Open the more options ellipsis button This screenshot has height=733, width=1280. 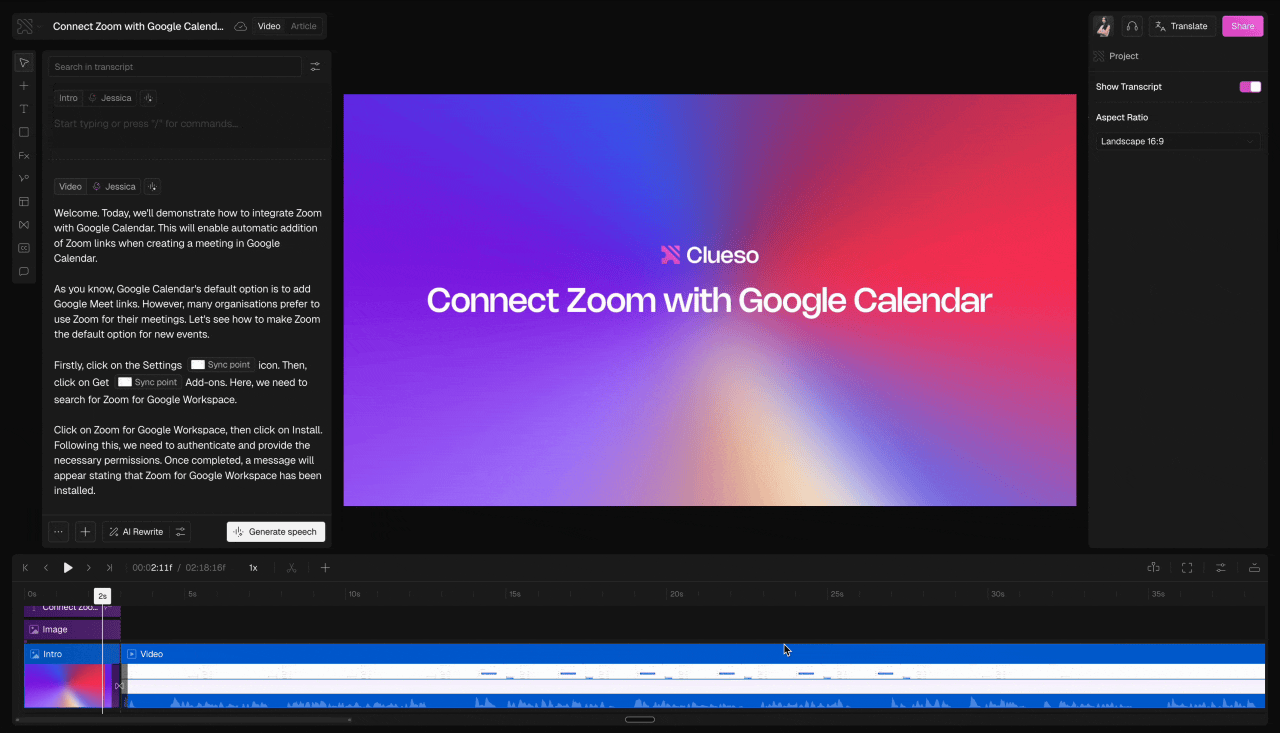[x=59, y=532]
